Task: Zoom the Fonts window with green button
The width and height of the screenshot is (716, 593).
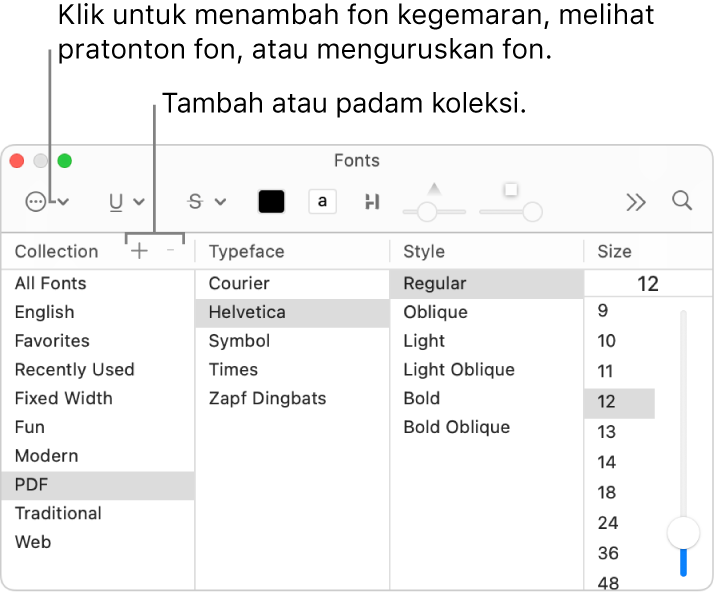Action: click(65, 161)
